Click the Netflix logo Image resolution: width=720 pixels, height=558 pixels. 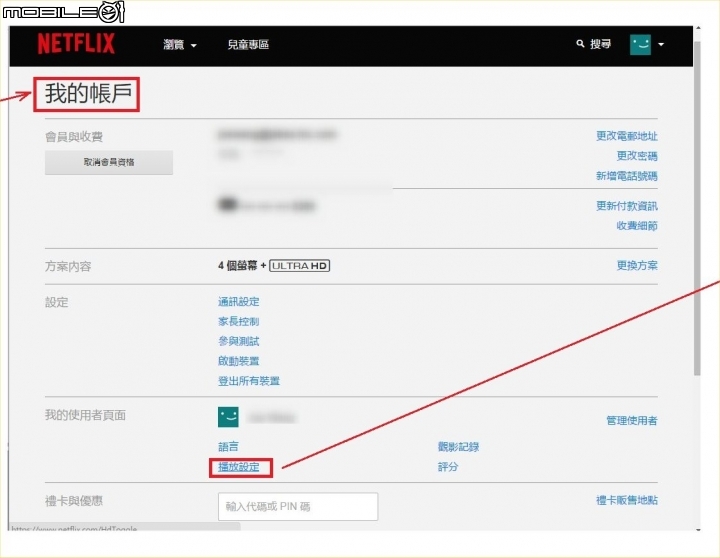pyautogui.click(x=76, y=44)
